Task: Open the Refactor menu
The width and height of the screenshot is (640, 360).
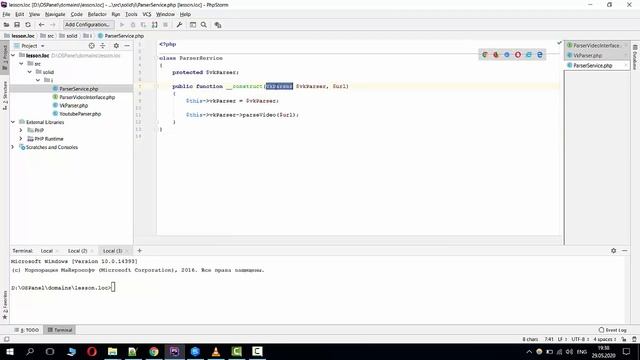Action: [x=97, y=14]
